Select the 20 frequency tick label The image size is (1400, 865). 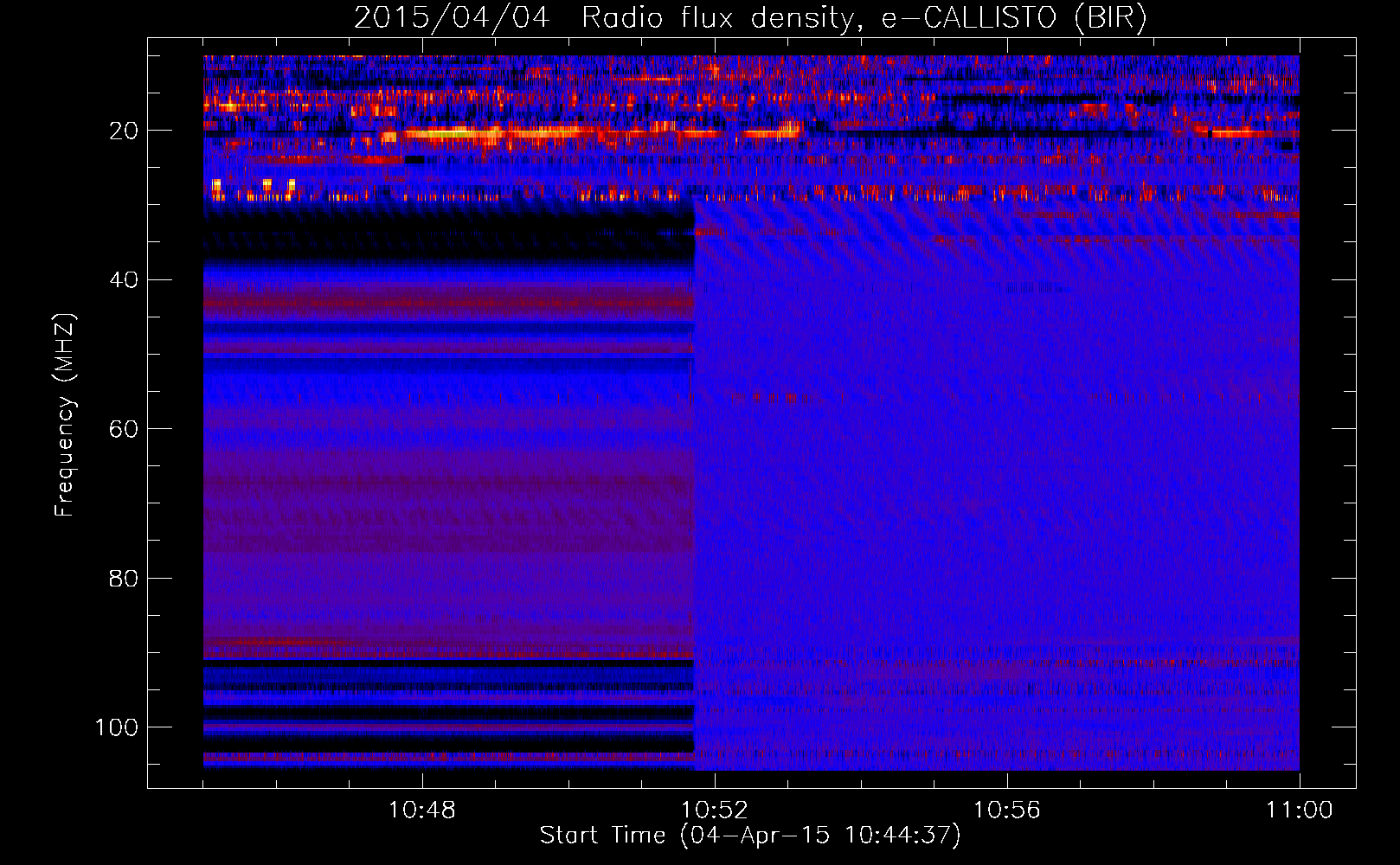click(x=124, y=131)
